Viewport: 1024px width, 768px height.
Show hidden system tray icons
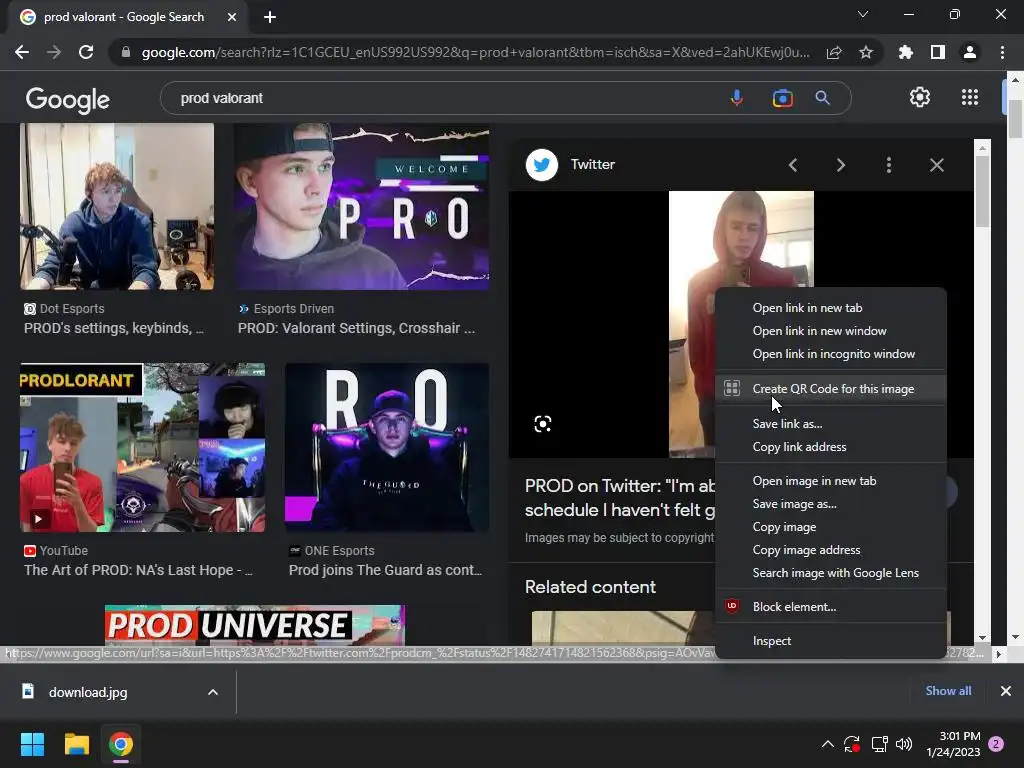click(827, 744)
